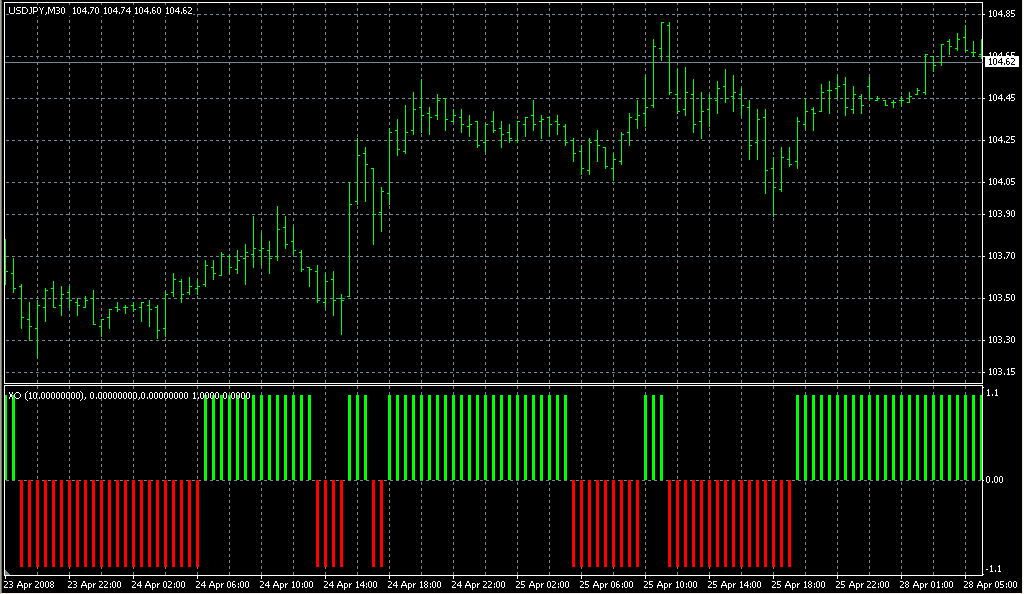
Task: Click the 103.50 price scale label
Action: coord(1002,298)
